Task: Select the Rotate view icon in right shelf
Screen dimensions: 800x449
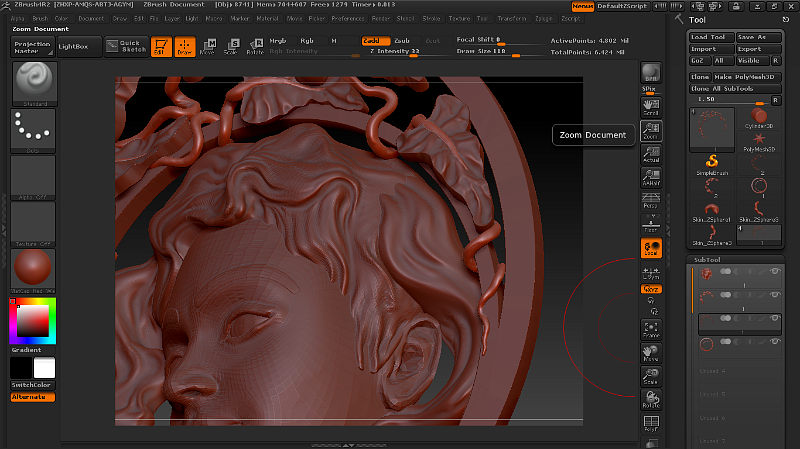Action: coord(651,400)
